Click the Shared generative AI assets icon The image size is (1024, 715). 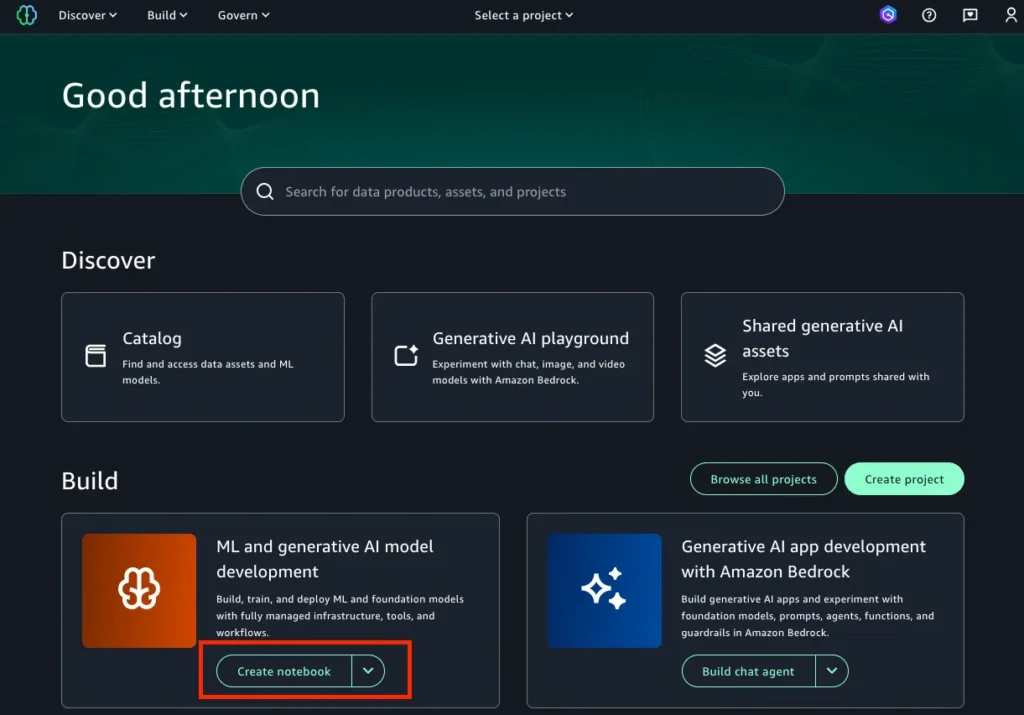coord(715,356)
